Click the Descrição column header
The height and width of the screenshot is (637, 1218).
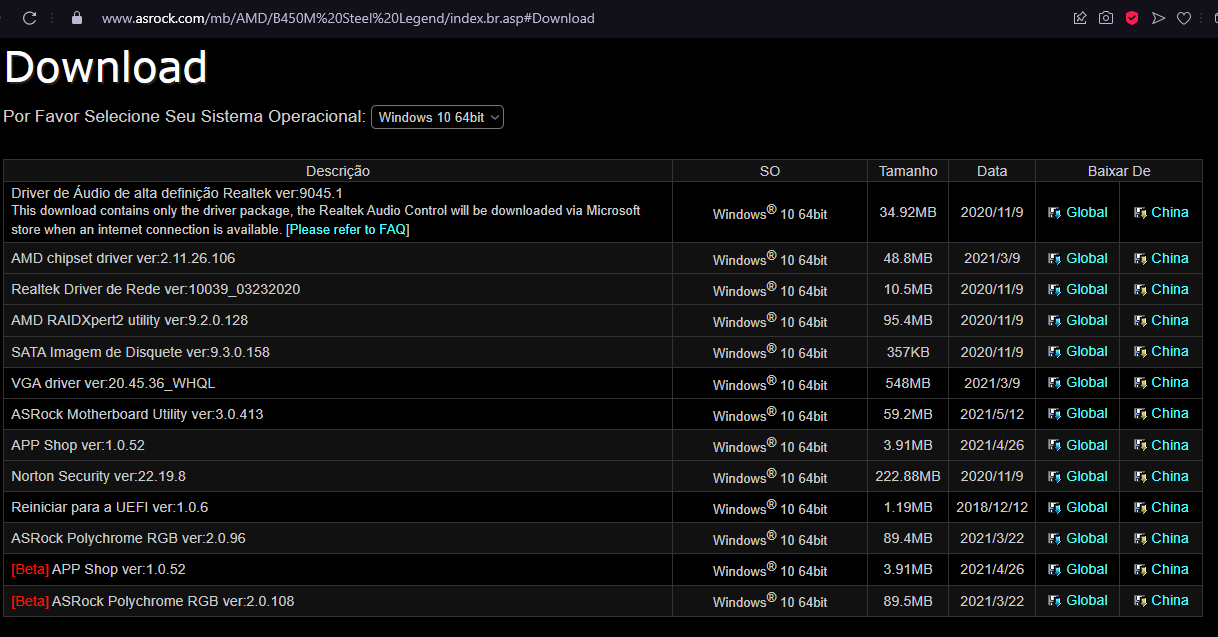(x=338, y=171)
